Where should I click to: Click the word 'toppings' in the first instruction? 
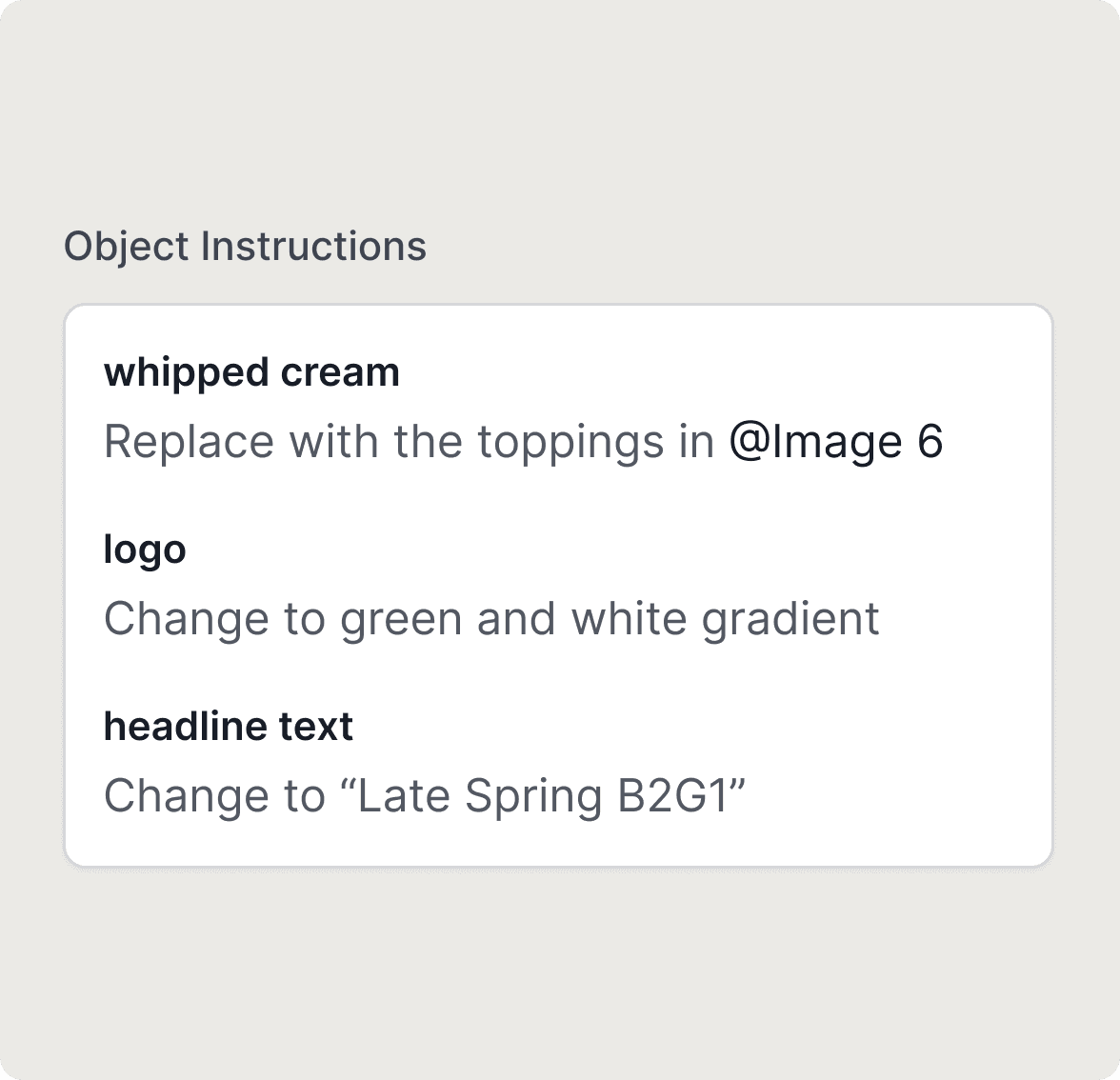(570, 442)
